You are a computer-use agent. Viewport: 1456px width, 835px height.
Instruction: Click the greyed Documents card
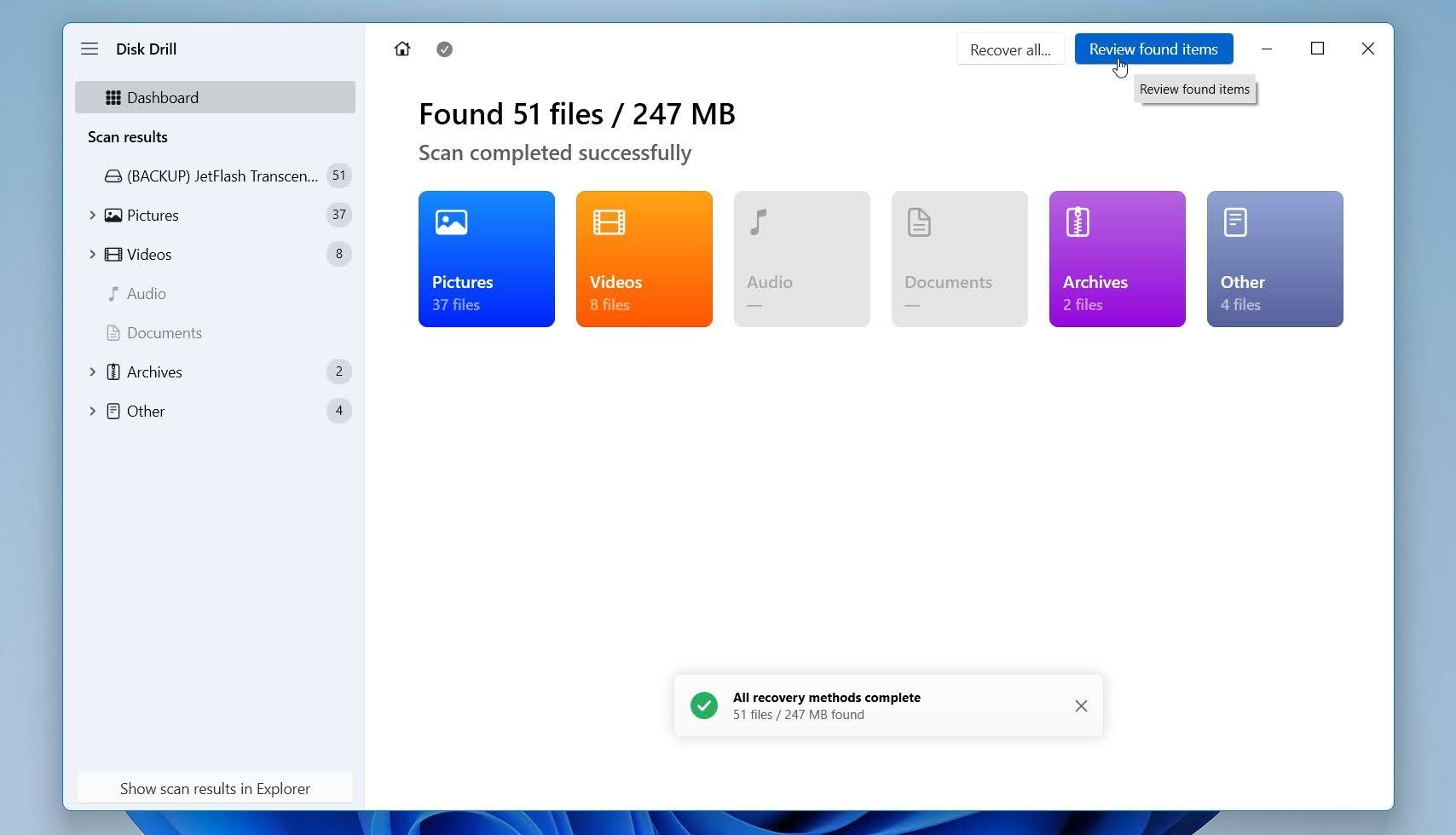click(960, 259)
